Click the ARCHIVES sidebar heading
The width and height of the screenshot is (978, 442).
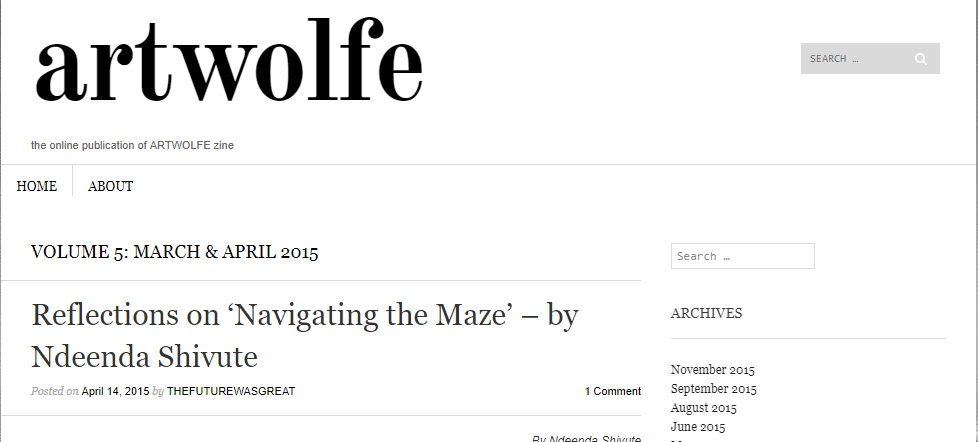click(706, 313)
